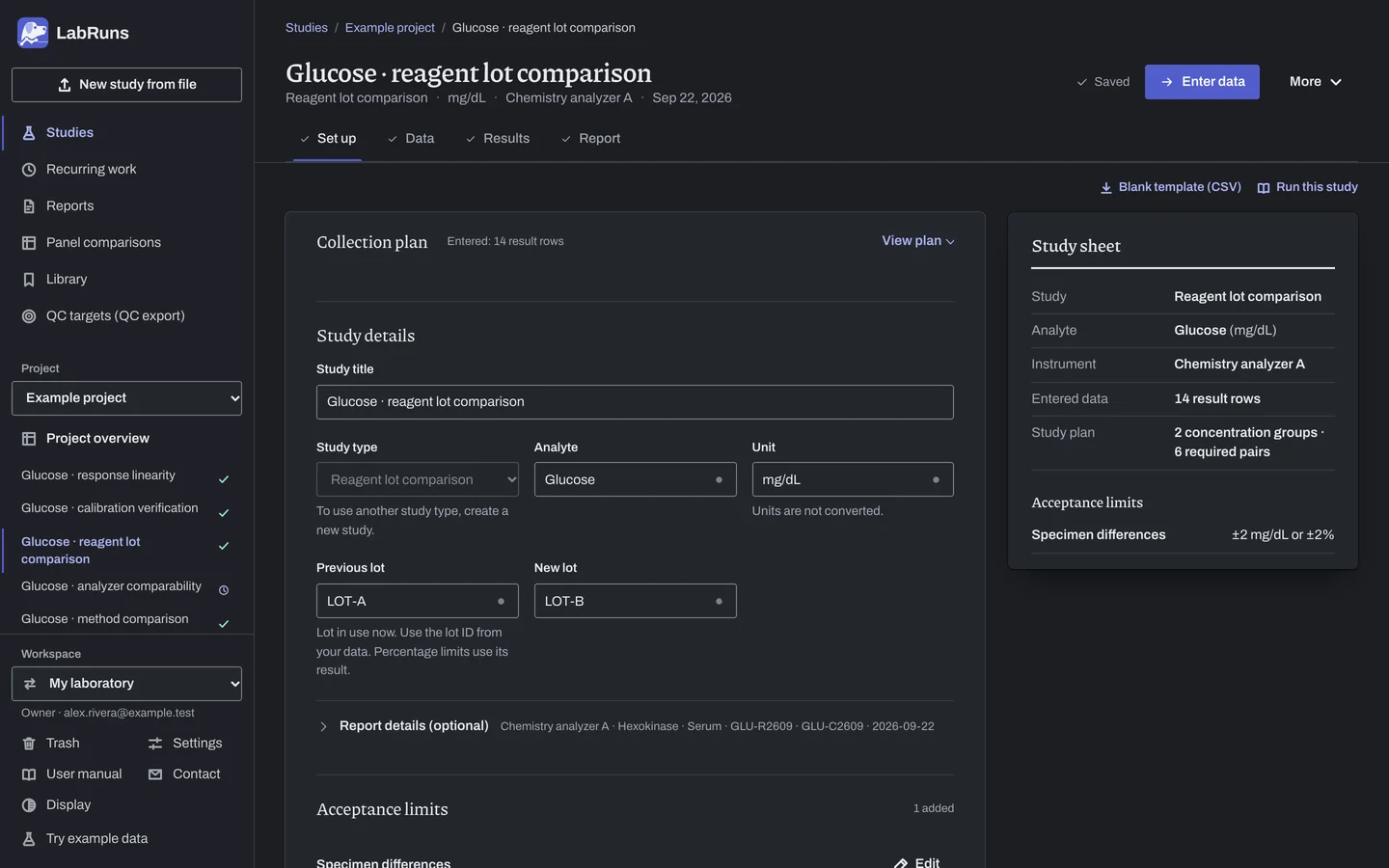Go to Recurring work

point(79,170)
